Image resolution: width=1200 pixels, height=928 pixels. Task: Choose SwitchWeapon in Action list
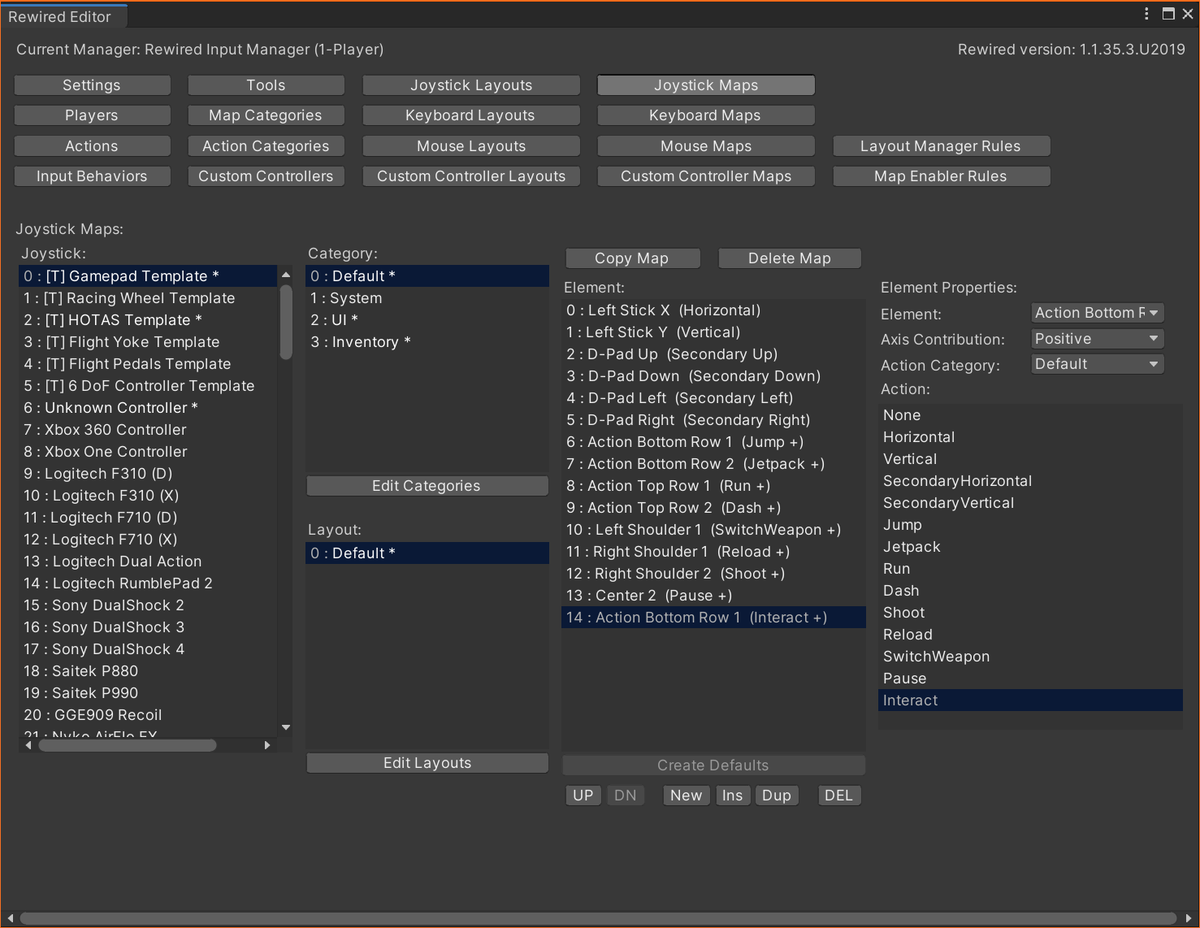(x=1030, y=657)
